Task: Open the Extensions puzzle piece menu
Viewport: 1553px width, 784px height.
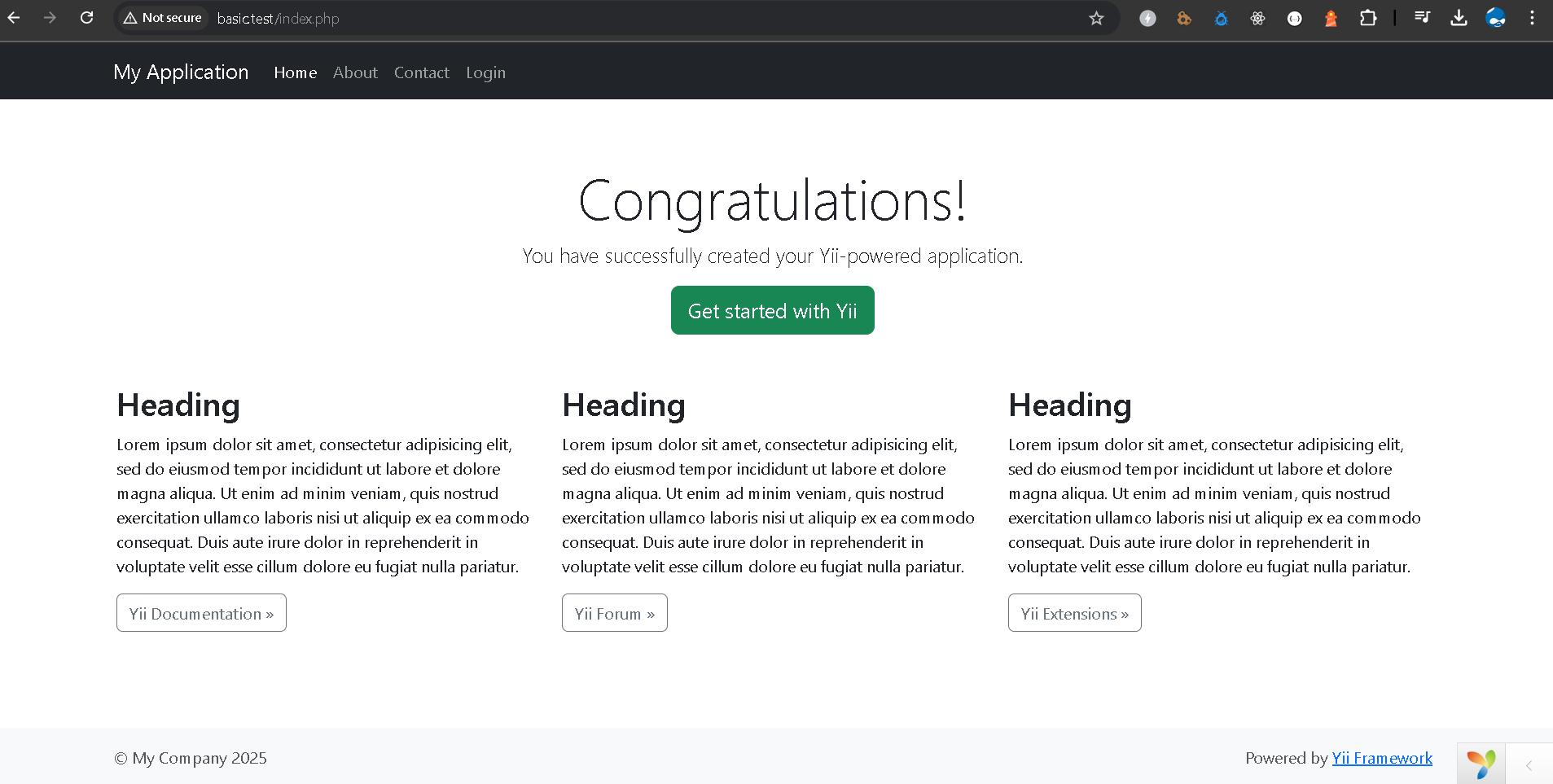Action: tap(1368, 18)
